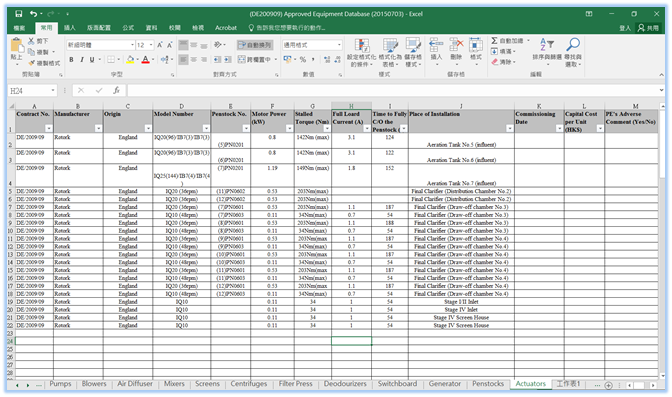Paste clipboard contents with Paste icon

coord(17,46)
